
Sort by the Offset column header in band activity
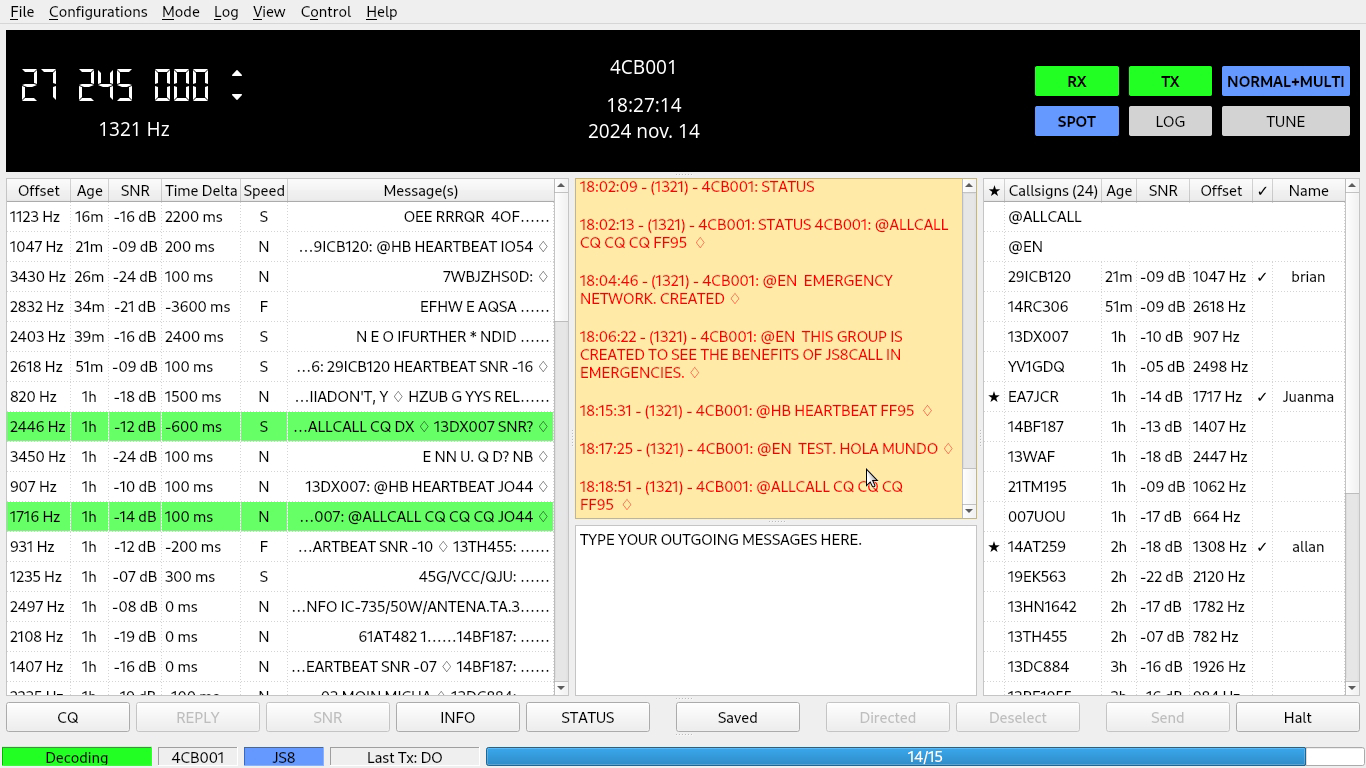click(x=39, y=190)
